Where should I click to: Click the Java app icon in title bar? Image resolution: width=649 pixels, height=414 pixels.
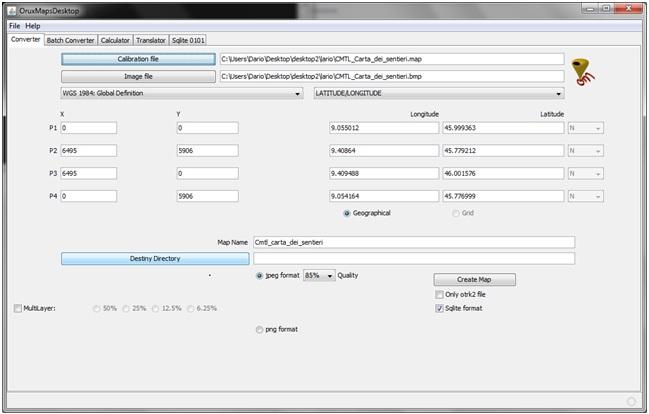coord(13,11)
